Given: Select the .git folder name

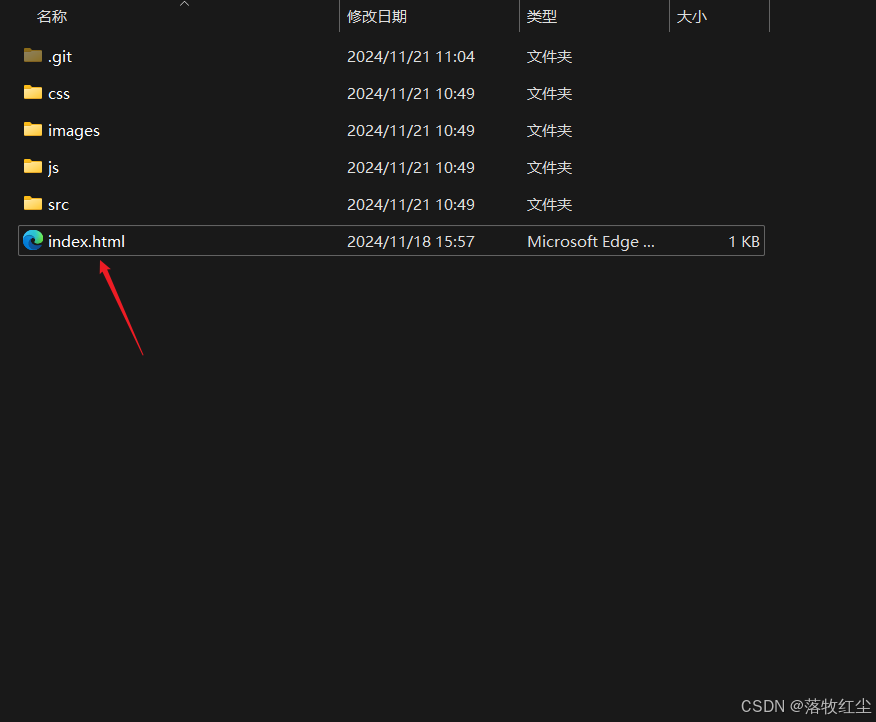Looking at the screenshot, I should coord(60,57).
